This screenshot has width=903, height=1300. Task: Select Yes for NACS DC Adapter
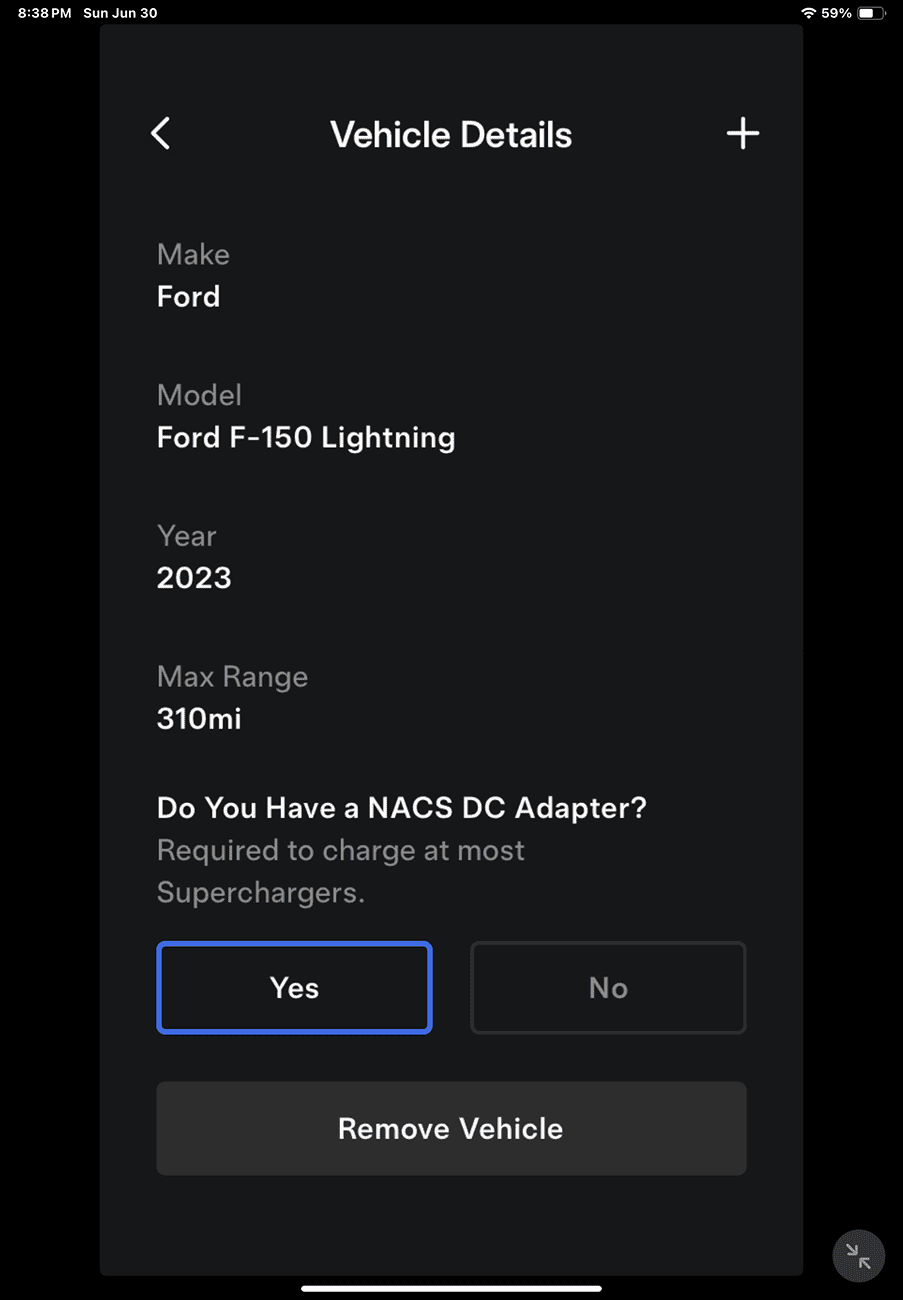[x=294, y=988]
